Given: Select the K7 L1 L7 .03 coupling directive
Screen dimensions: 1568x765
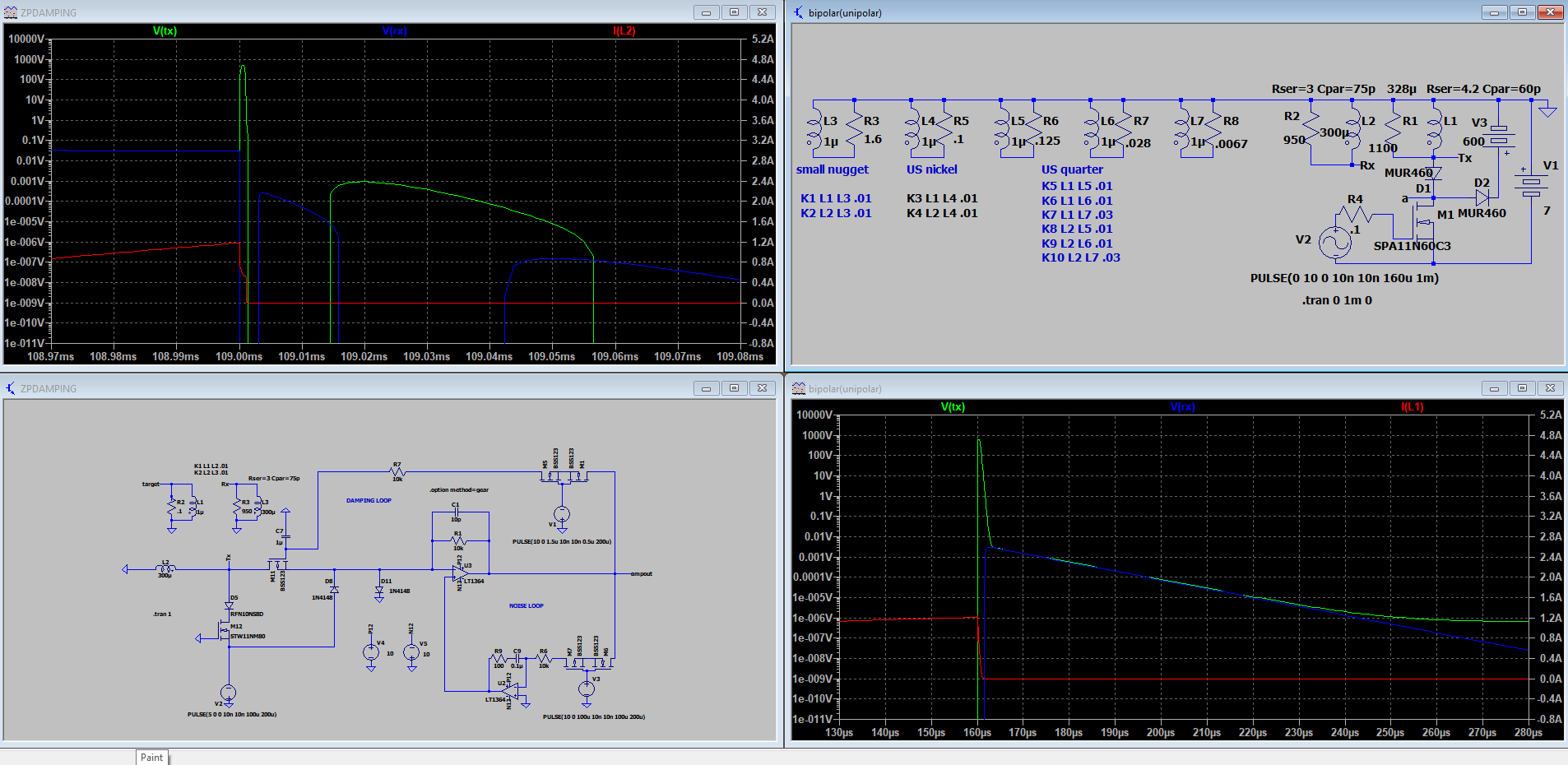Looking at the screenshot, I should [x=1077, y=215].
